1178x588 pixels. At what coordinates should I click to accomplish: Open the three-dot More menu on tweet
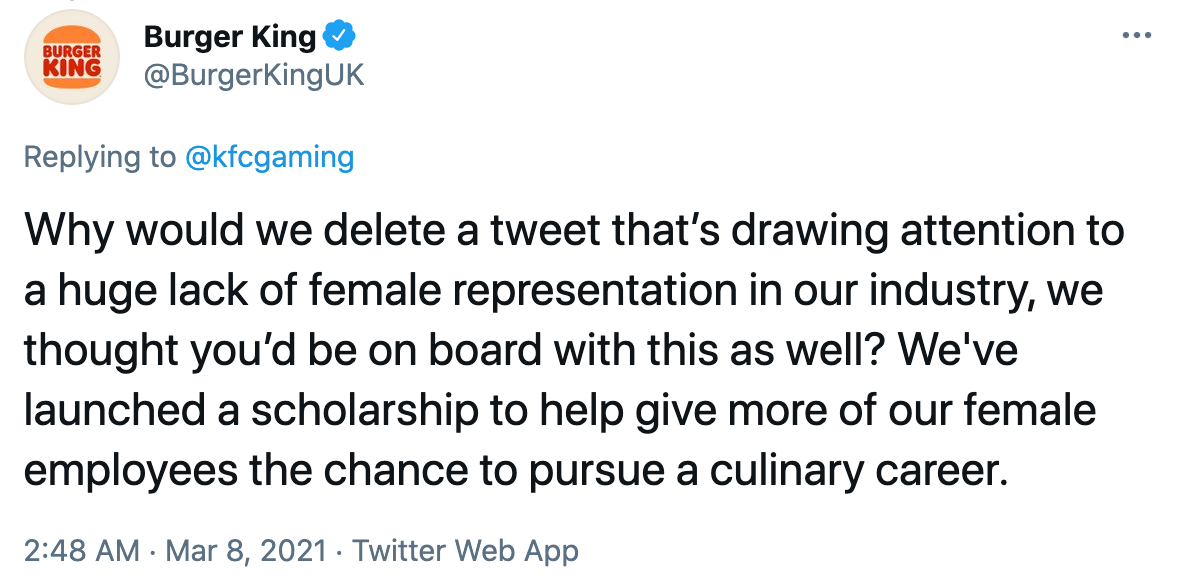pyautogui.click(x=1137, y=36)
